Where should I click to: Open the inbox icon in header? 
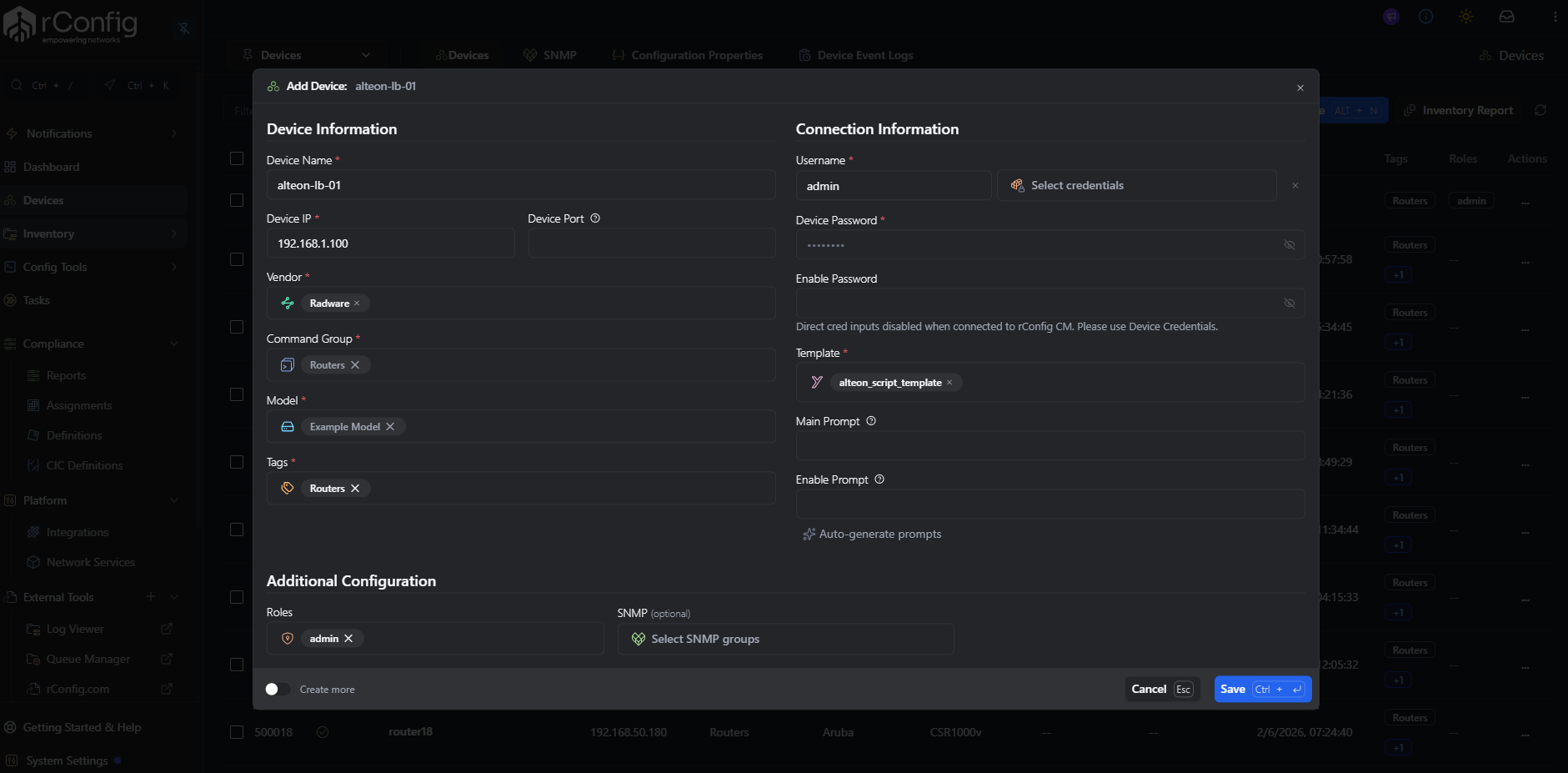(x=1506, y=17)
